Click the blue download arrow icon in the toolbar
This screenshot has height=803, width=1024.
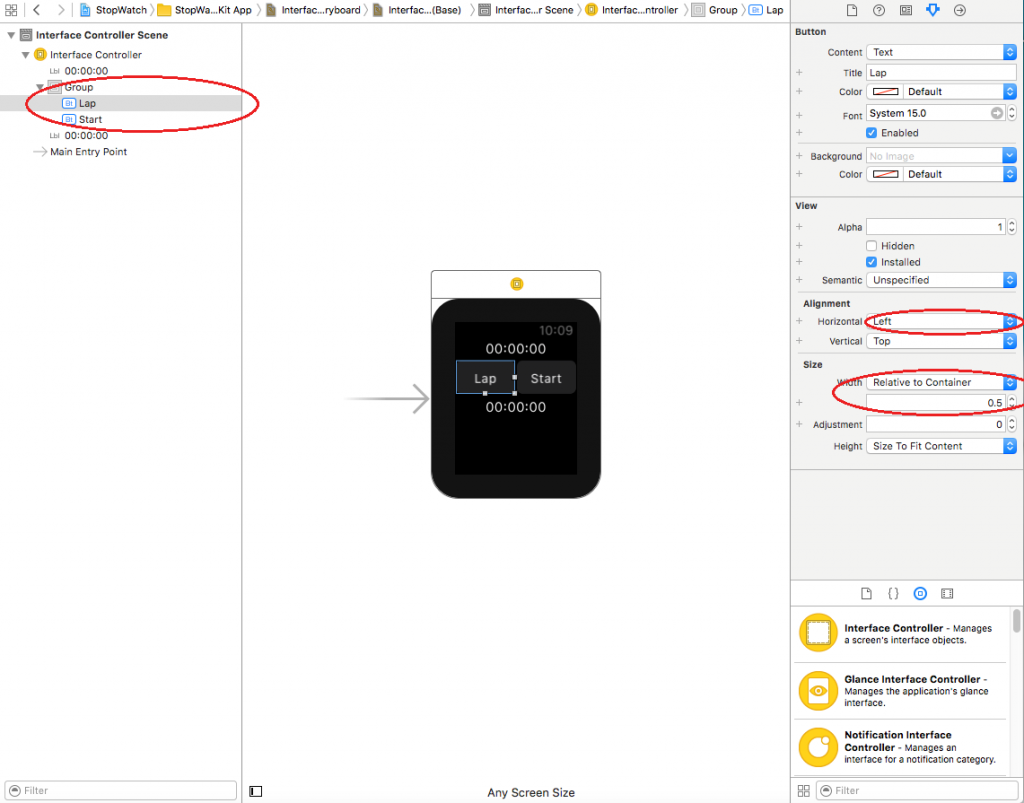coord(933,10)
